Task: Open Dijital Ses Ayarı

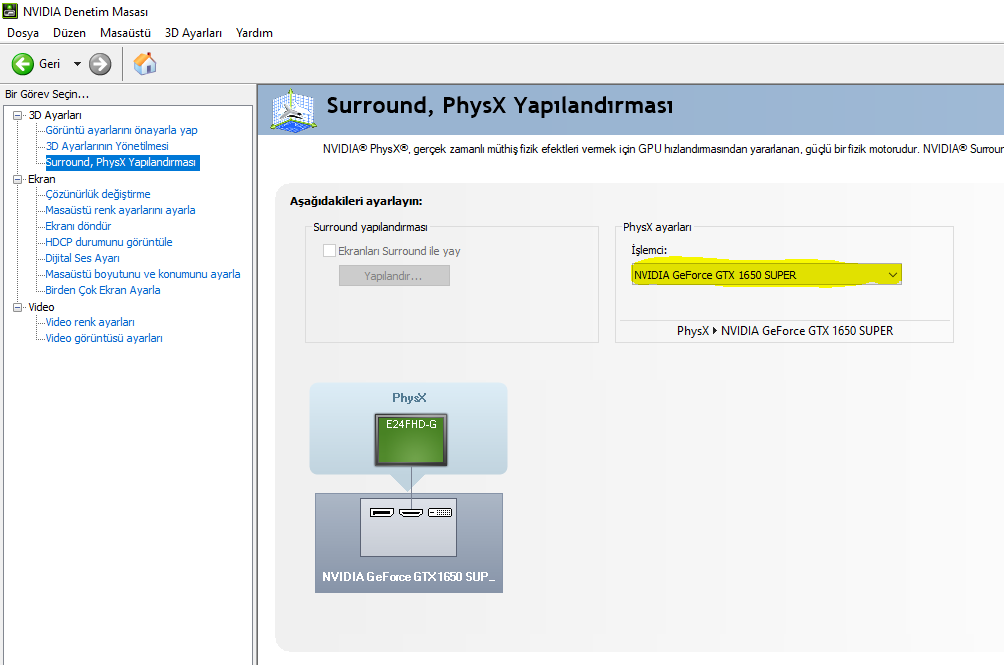Action: [x=83, y=258]
